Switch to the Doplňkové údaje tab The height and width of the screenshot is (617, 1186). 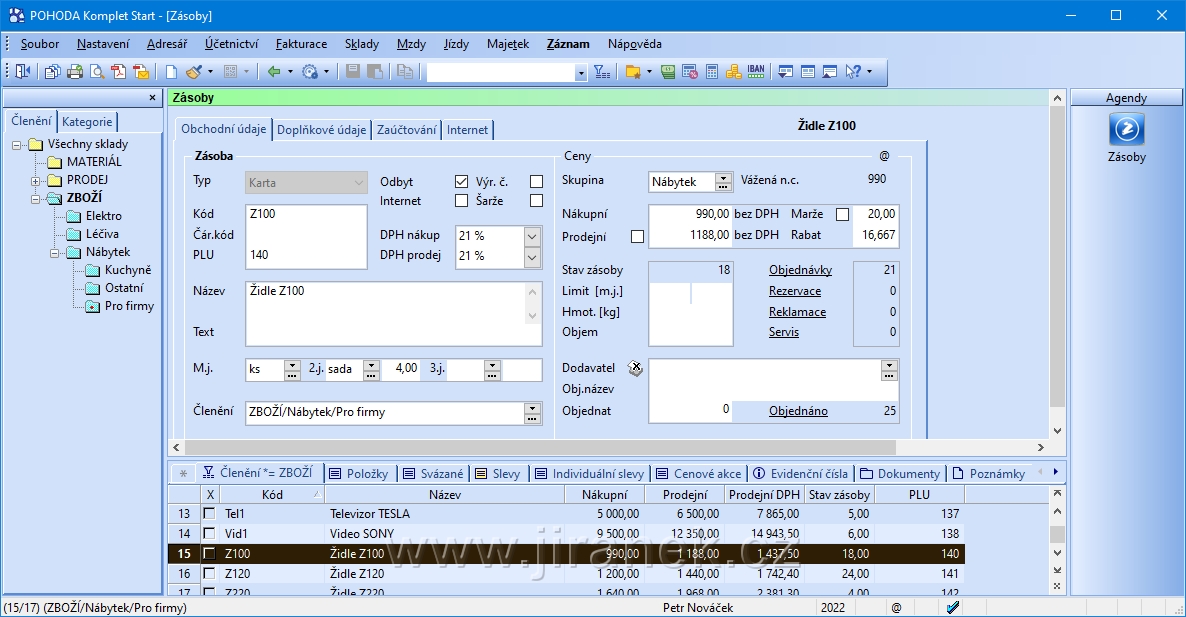coord(321,130)
